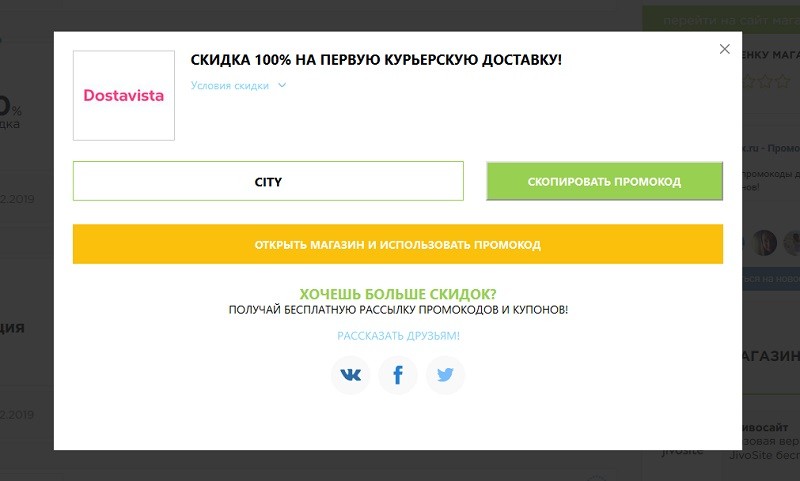Share the promo code on Twitter
The width and height of the screenshot is (800, 481).
[x=445, y=375]
